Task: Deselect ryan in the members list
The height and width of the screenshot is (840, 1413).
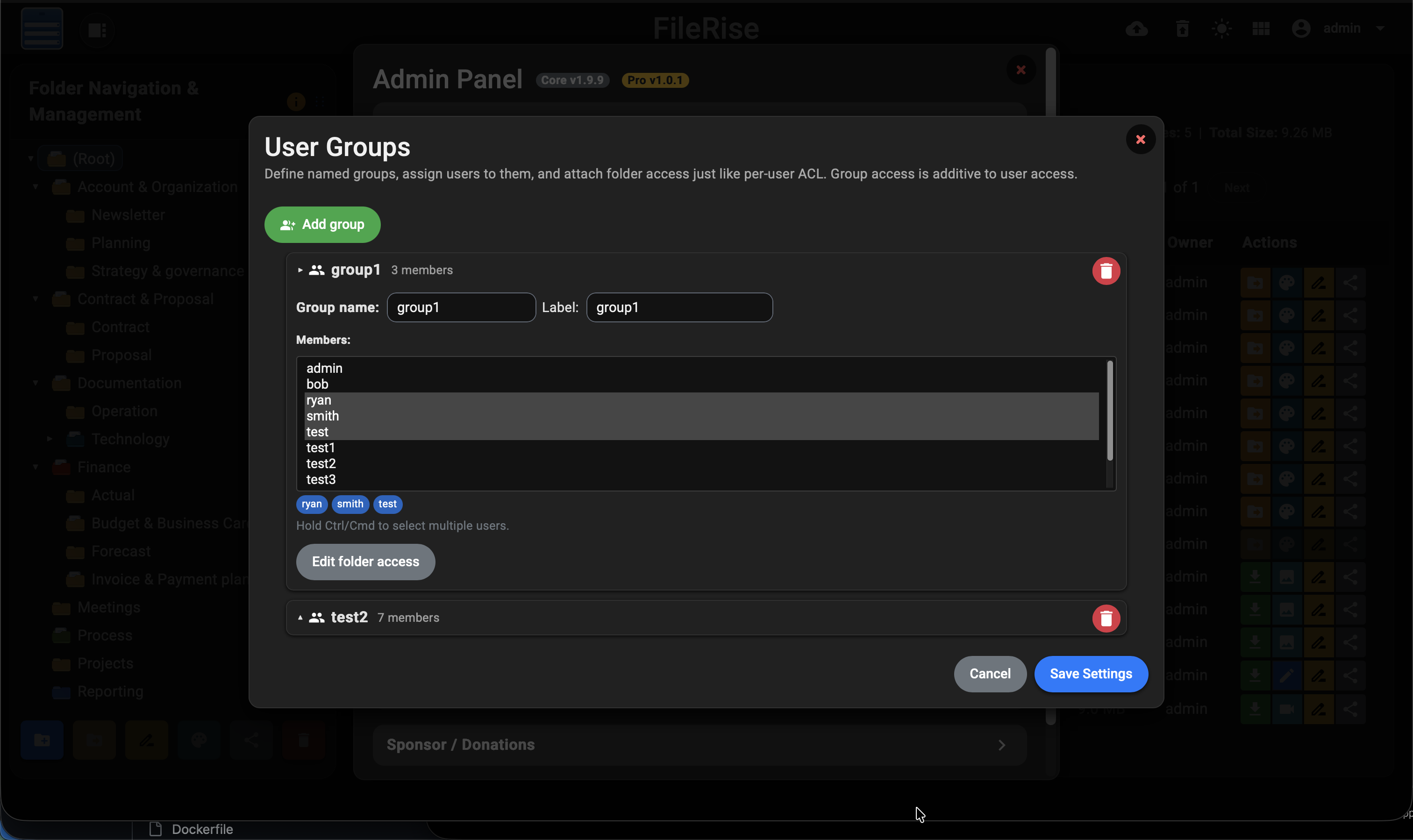Action: pos(319,400)
